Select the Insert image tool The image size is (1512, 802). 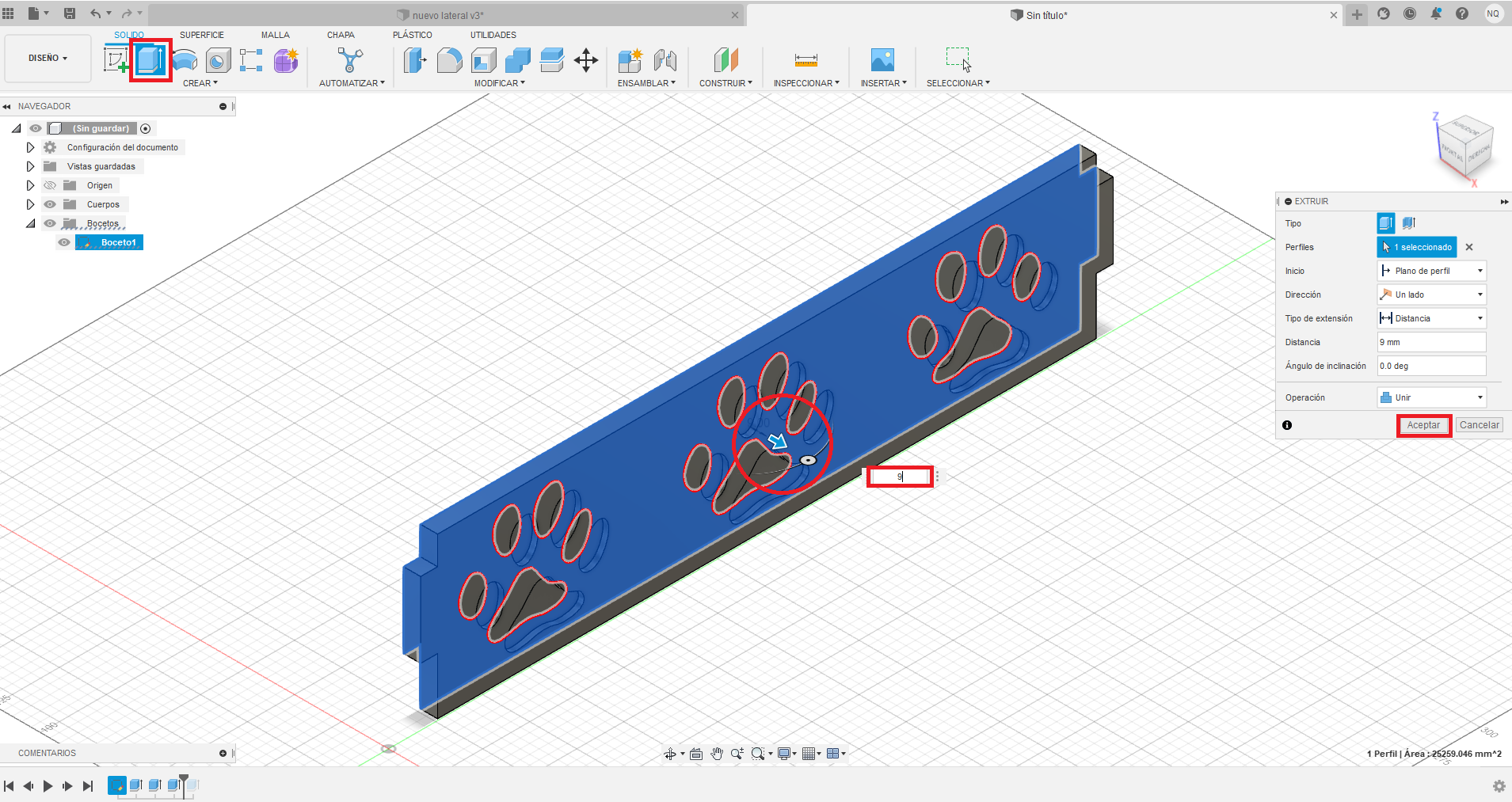pyautogui.click(x=882, y=60)
